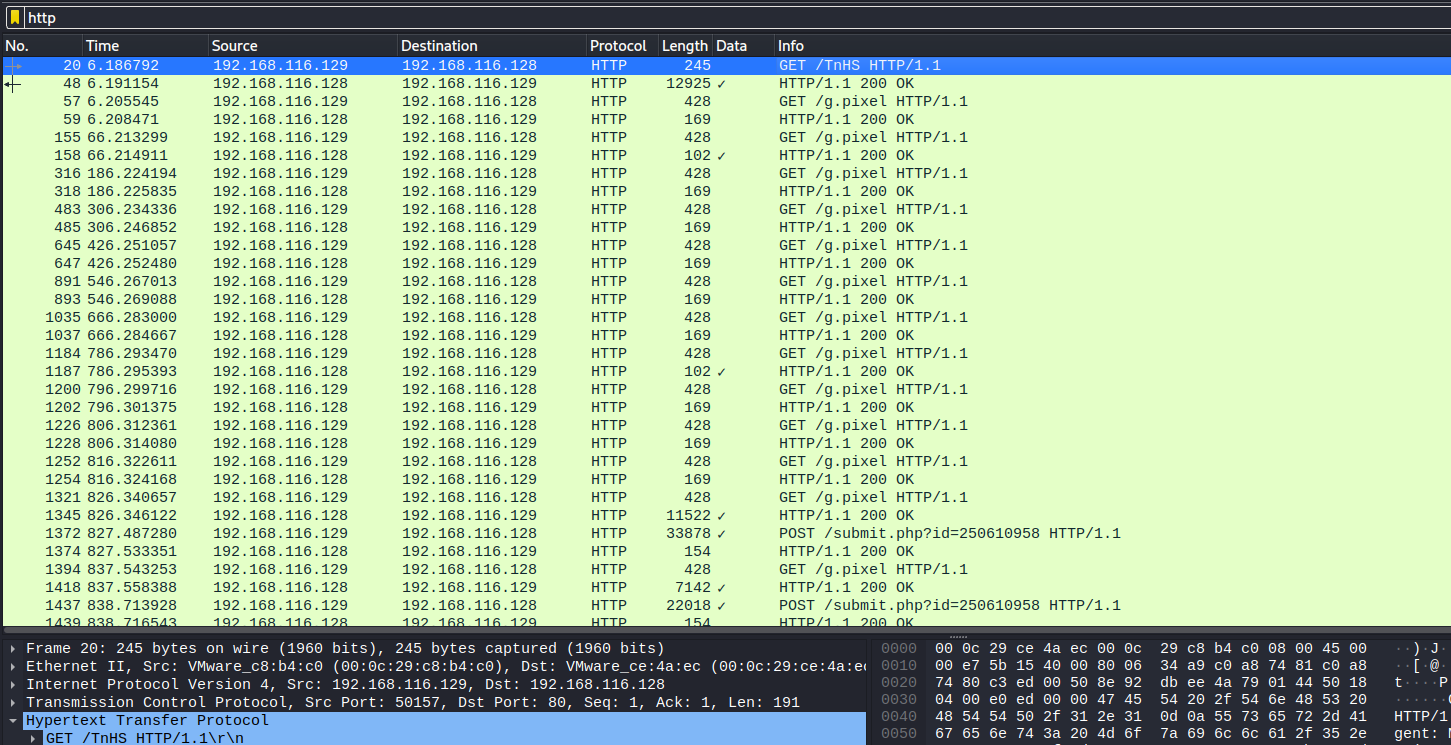Click the display filter bookmark icon
This screenshot has width=1451, height=745.
point(14,17)
